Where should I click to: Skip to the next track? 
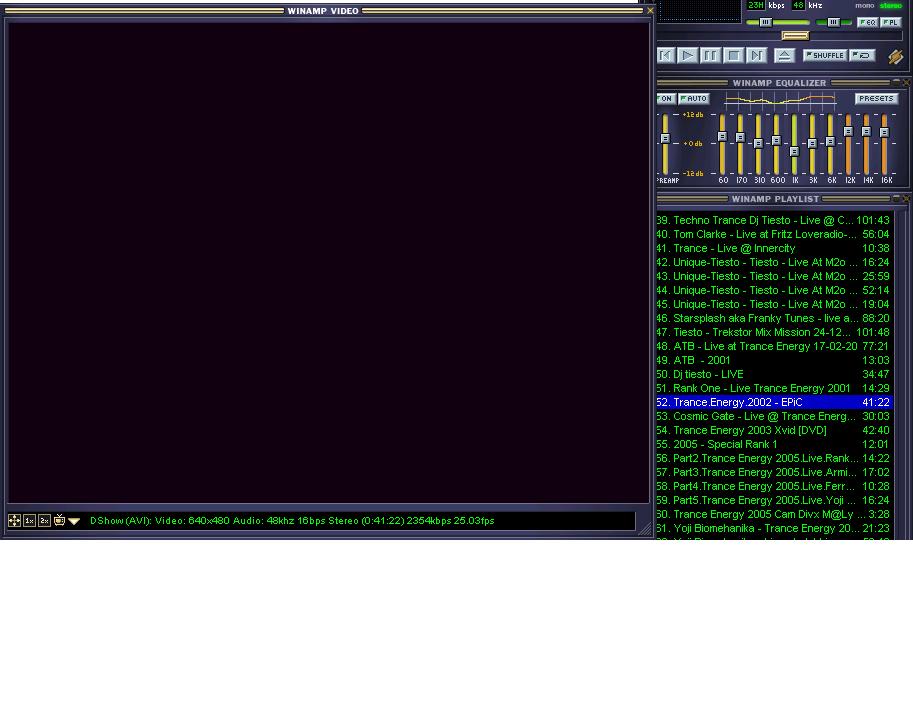pos(757,56)
